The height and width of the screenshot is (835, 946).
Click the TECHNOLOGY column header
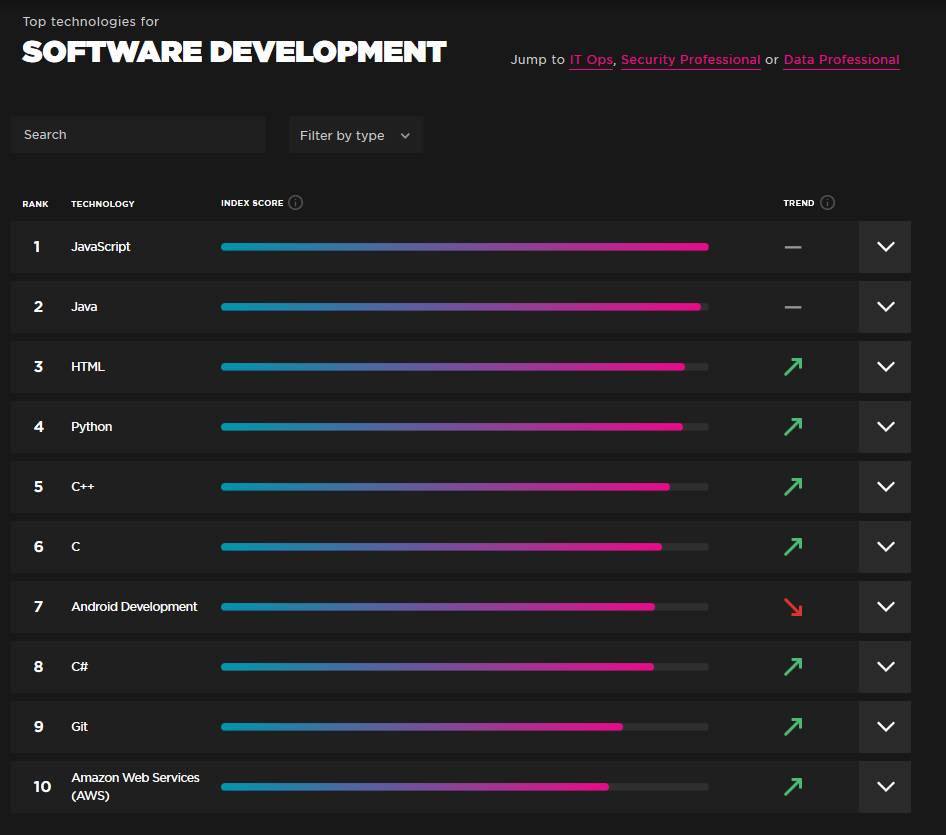click(103, 204)
